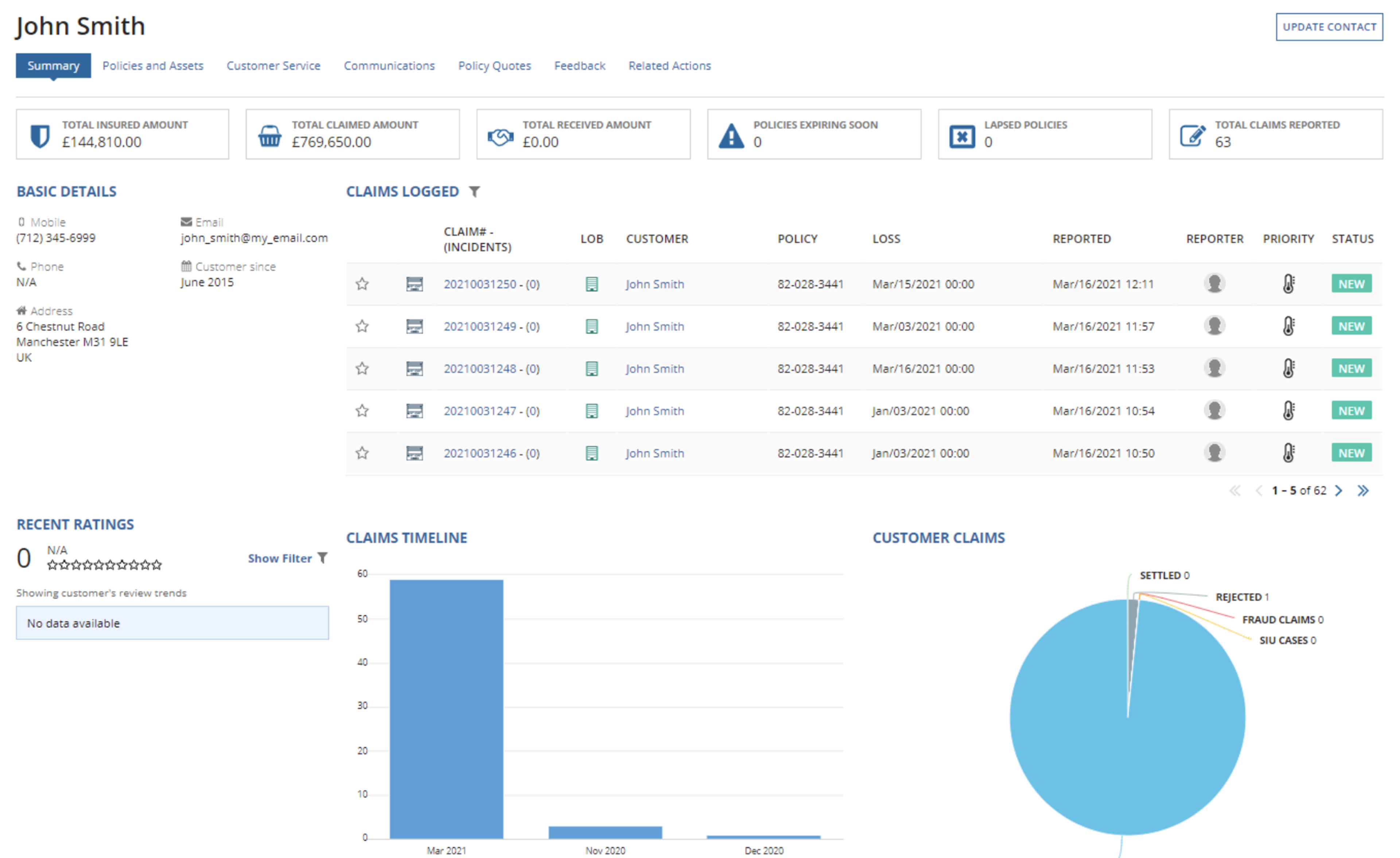The width and height of the screenshot is (1400, 858).
Task: Open the Related Actions tab
Action: pyautogui.click(x=669, y=66)
